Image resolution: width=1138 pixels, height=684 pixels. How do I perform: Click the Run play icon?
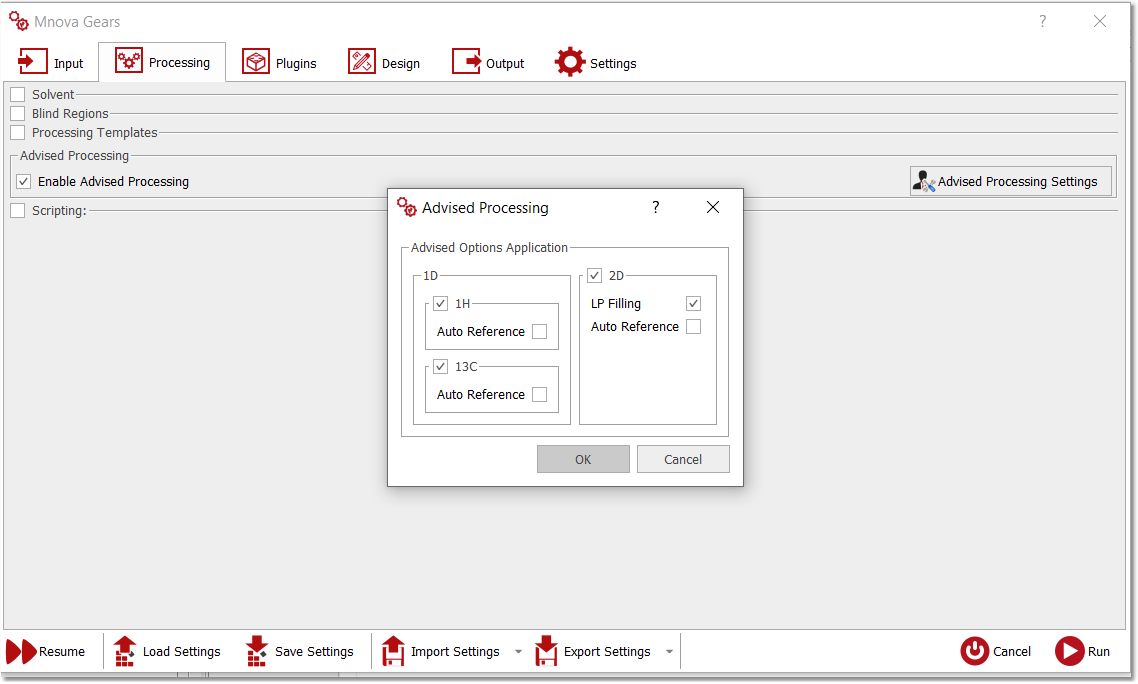1069,651
